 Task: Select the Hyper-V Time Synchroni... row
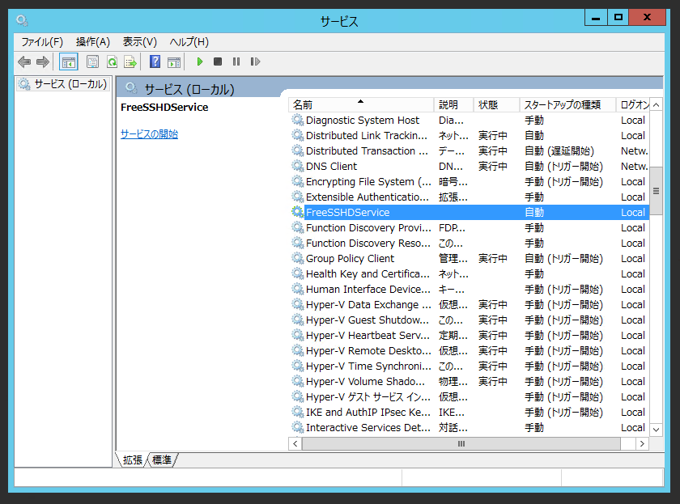pos(469,366)
